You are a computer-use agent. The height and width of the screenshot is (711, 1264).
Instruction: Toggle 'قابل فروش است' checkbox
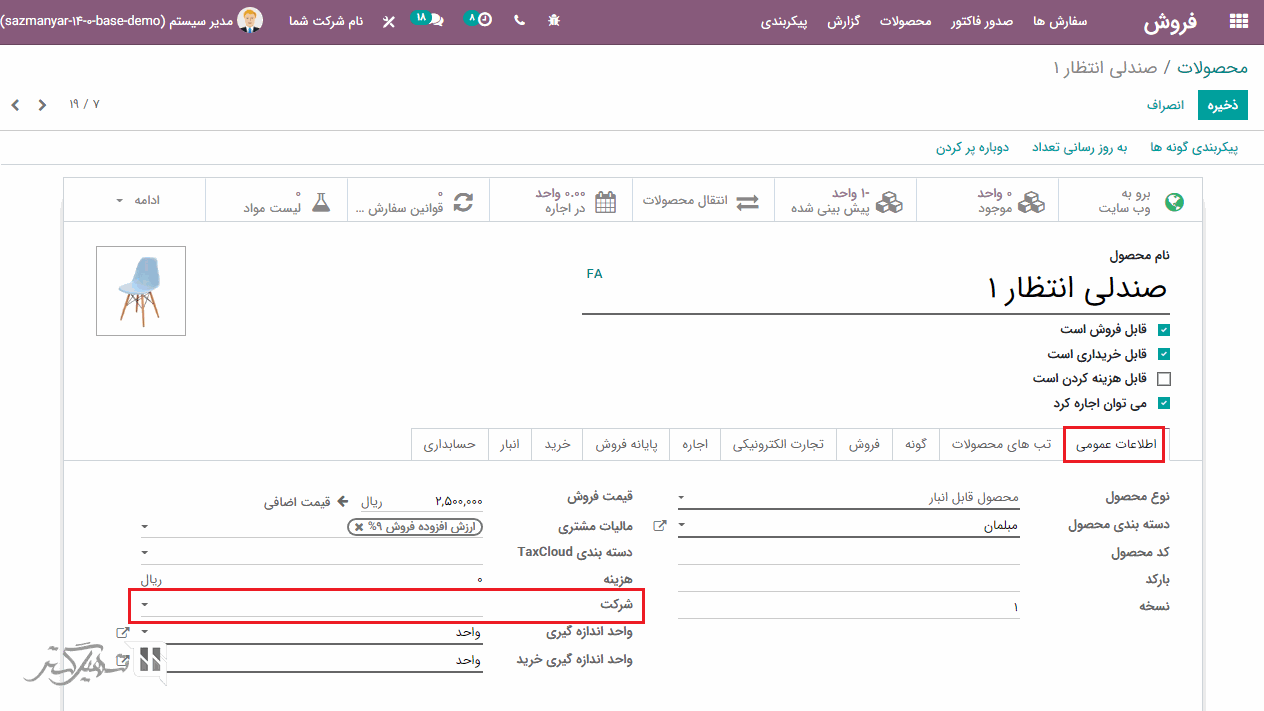1163,329
